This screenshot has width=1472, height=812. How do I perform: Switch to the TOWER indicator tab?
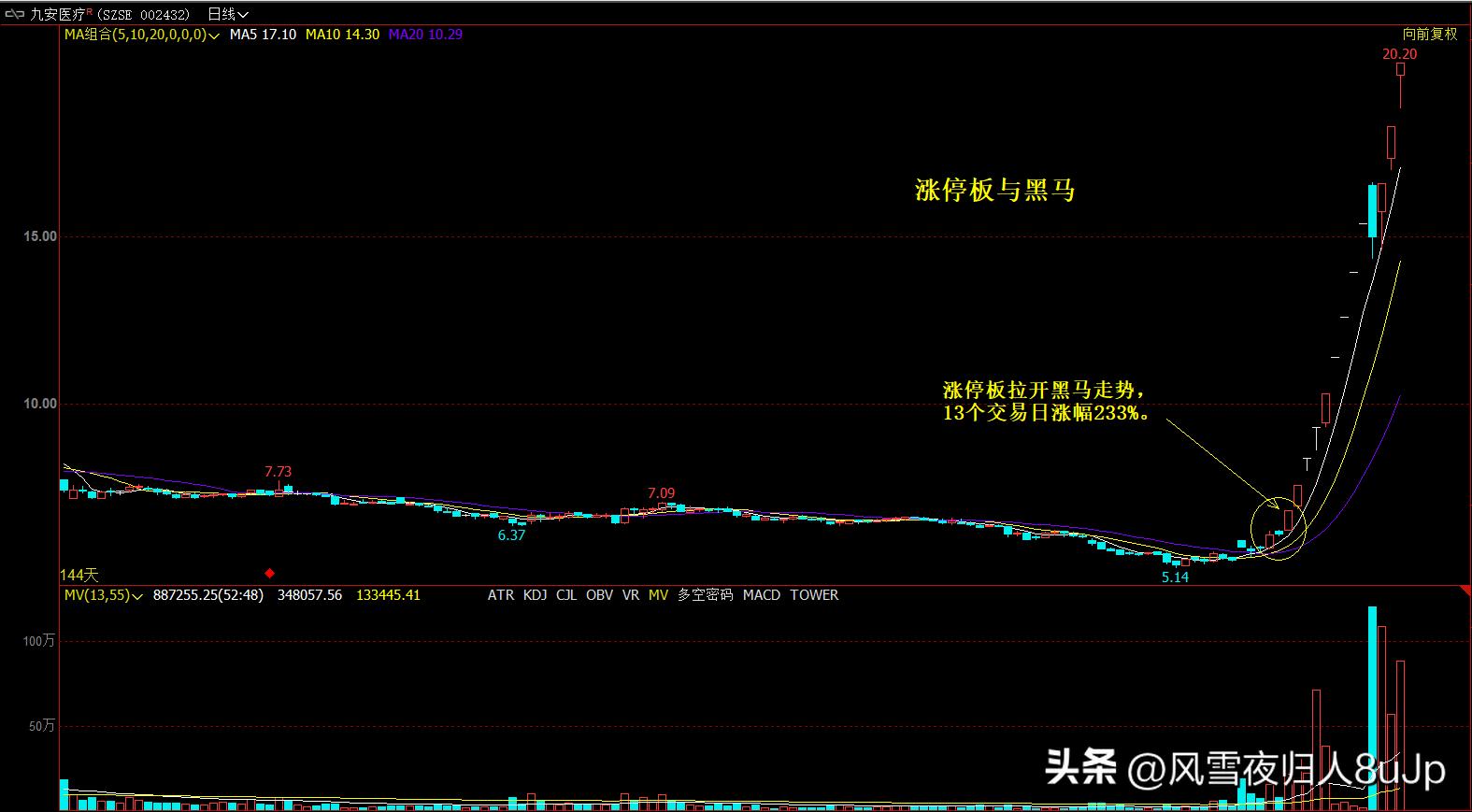coord(814,595)
